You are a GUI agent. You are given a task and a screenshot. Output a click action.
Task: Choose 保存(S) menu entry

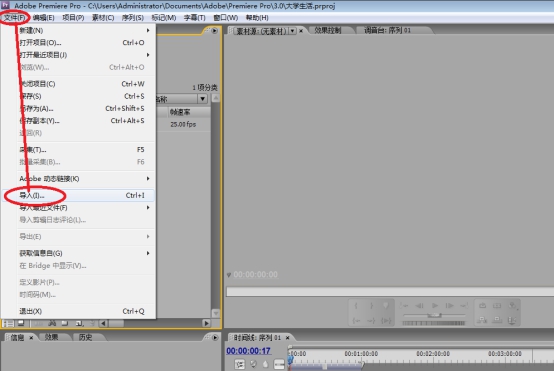[79, 96]
